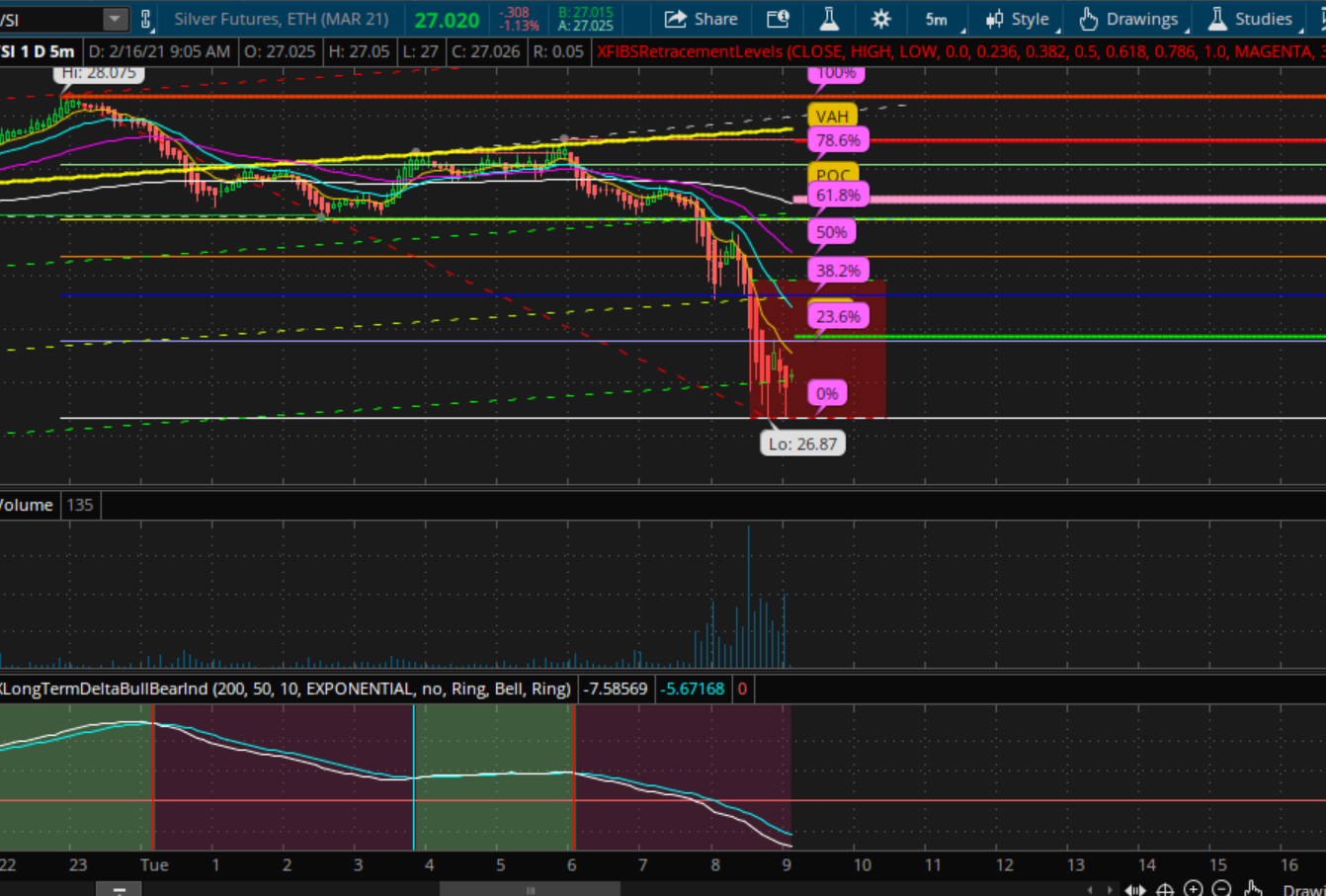Click the indicator value -5.67168

pyautogui.click(x=693, y=689)
